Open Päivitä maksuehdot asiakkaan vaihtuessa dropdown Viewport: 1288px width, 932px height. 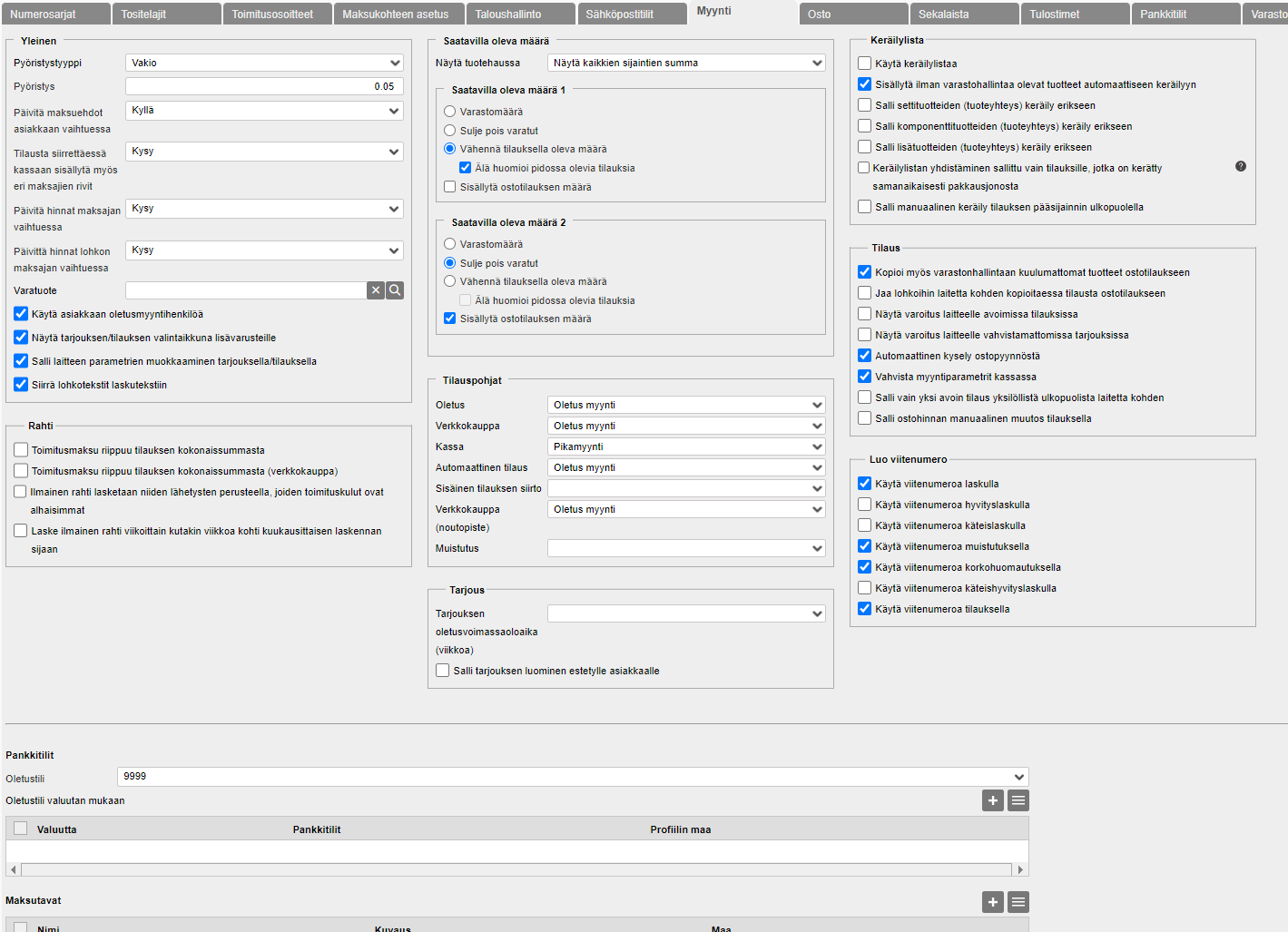click(x=264, y=111)
